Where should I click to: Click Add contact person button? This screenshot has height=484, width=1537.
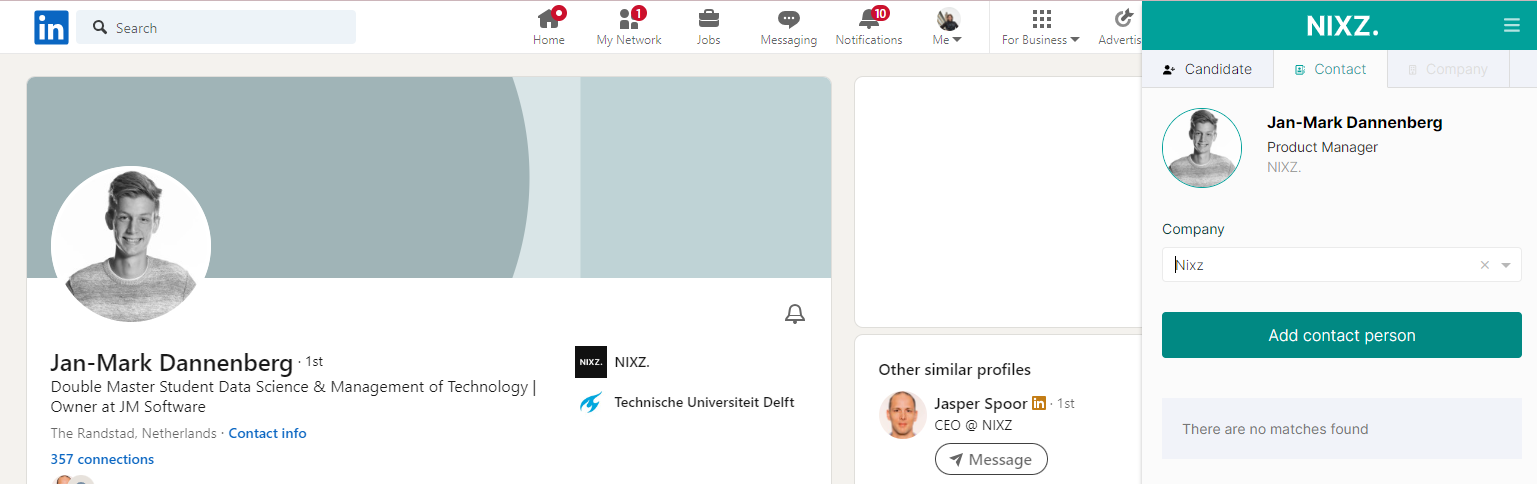pyautogui.click(x=1341, y=335)
